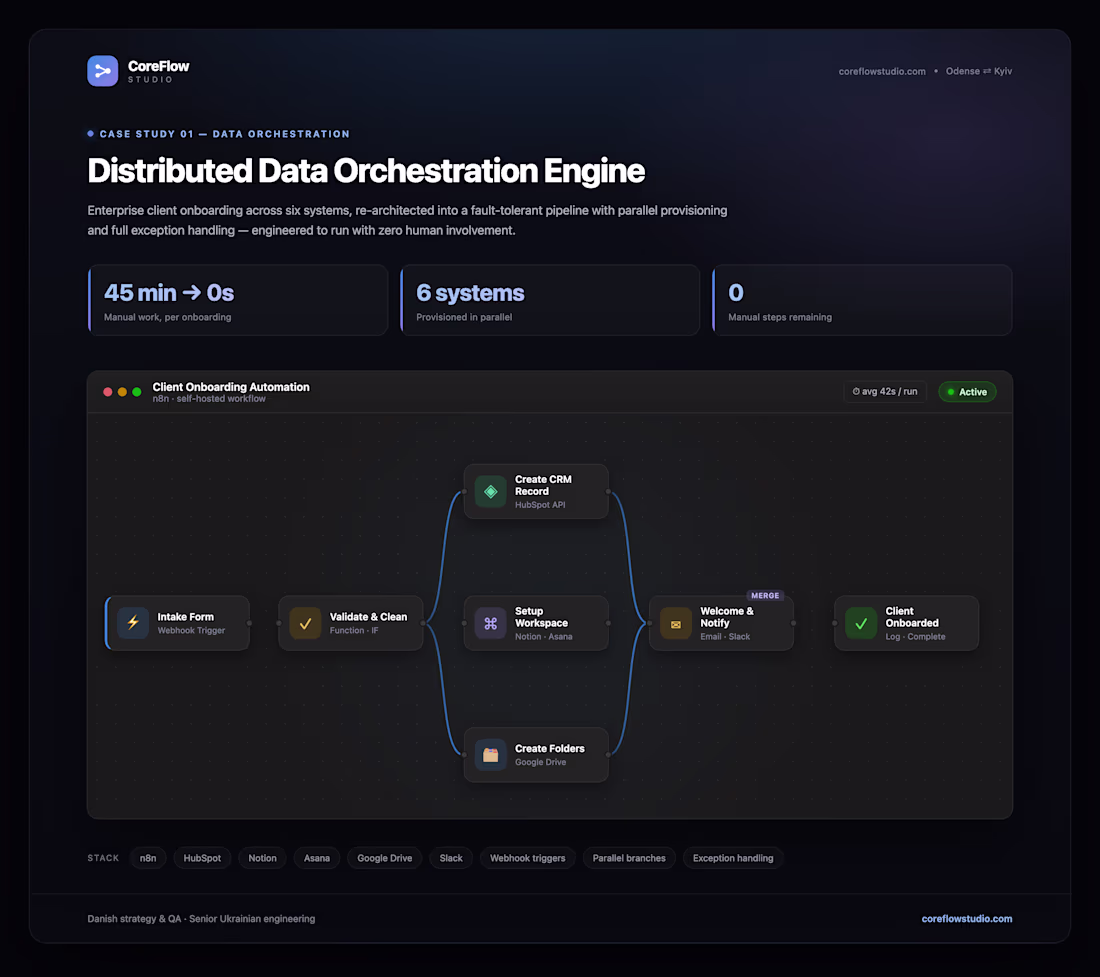This screenshot has width=1100, height=977.
Task: Click the Create Folders folder icon
Action: (490, 755)
